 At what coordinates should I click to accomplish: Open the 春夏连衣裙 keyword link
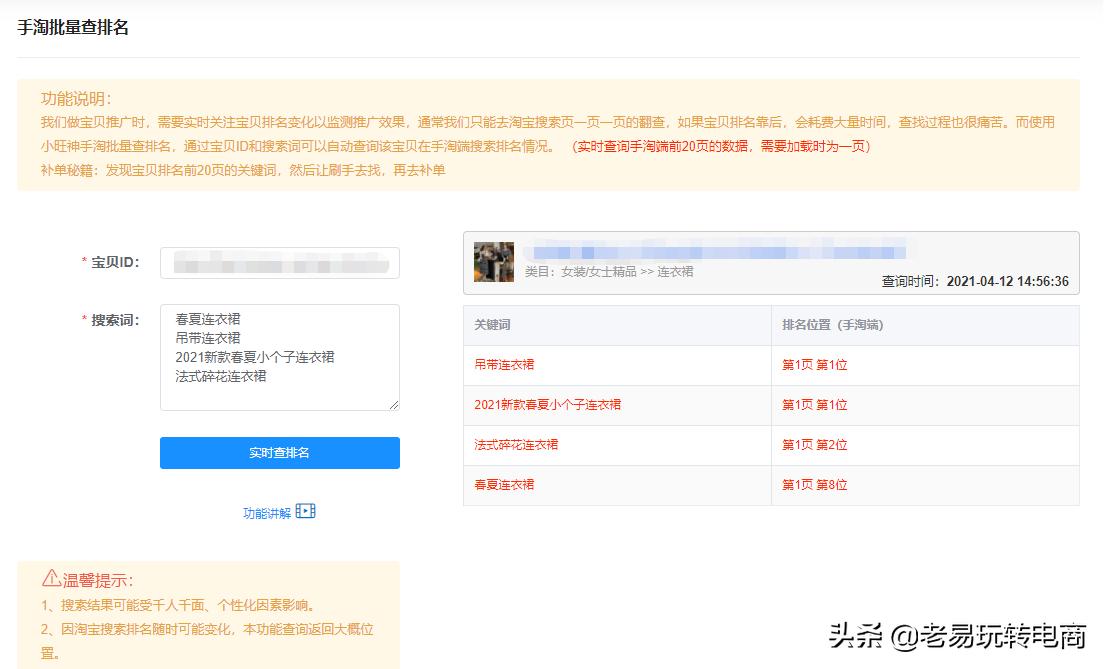pos(504,485)
